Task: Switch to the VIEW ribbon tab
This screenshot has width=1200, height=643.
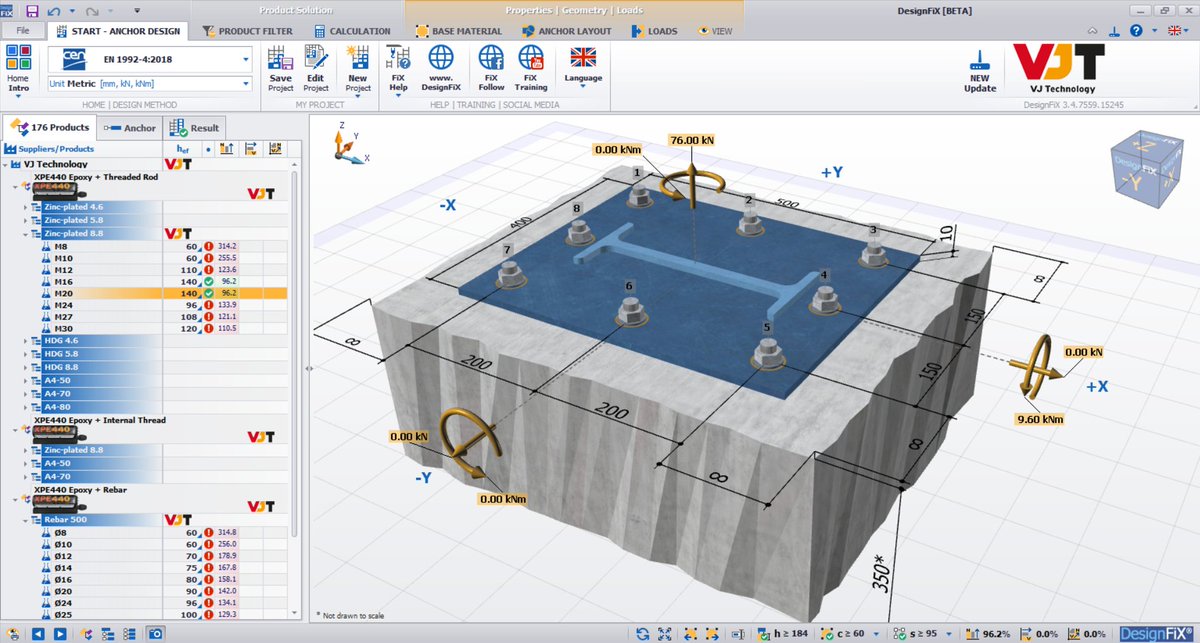Action: pyautogui.click(x=715, y=31)
